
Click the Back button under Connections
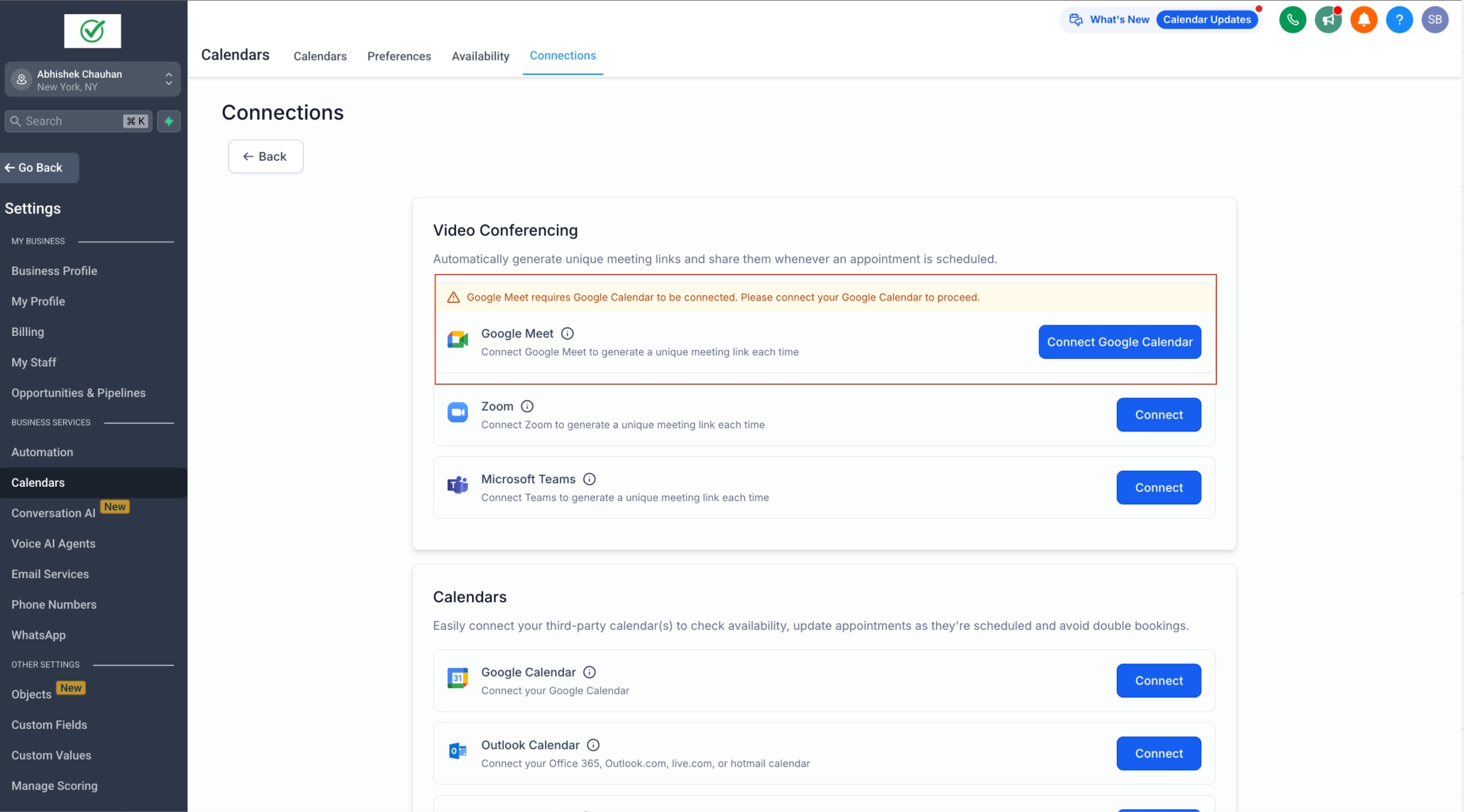(x=266, y=157)
